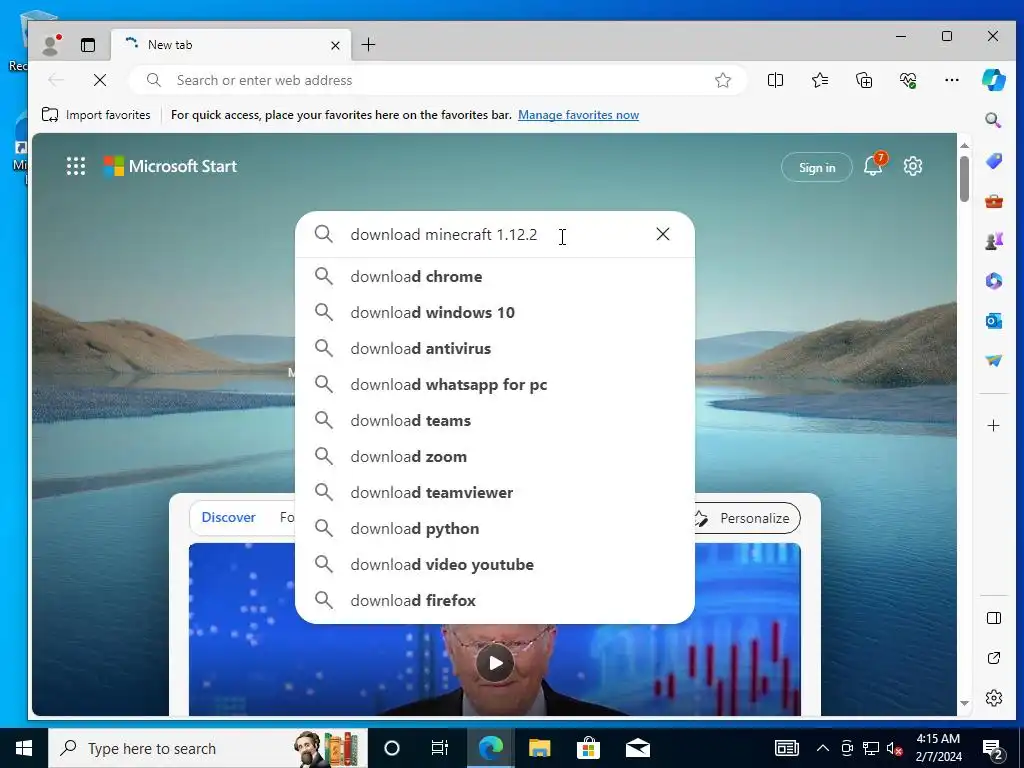Image resolution: width=1024 pixels, height=768 pixels.
Task: Open Mail app on taskbar
Action: pyautogui.click(x=637, y=748)
